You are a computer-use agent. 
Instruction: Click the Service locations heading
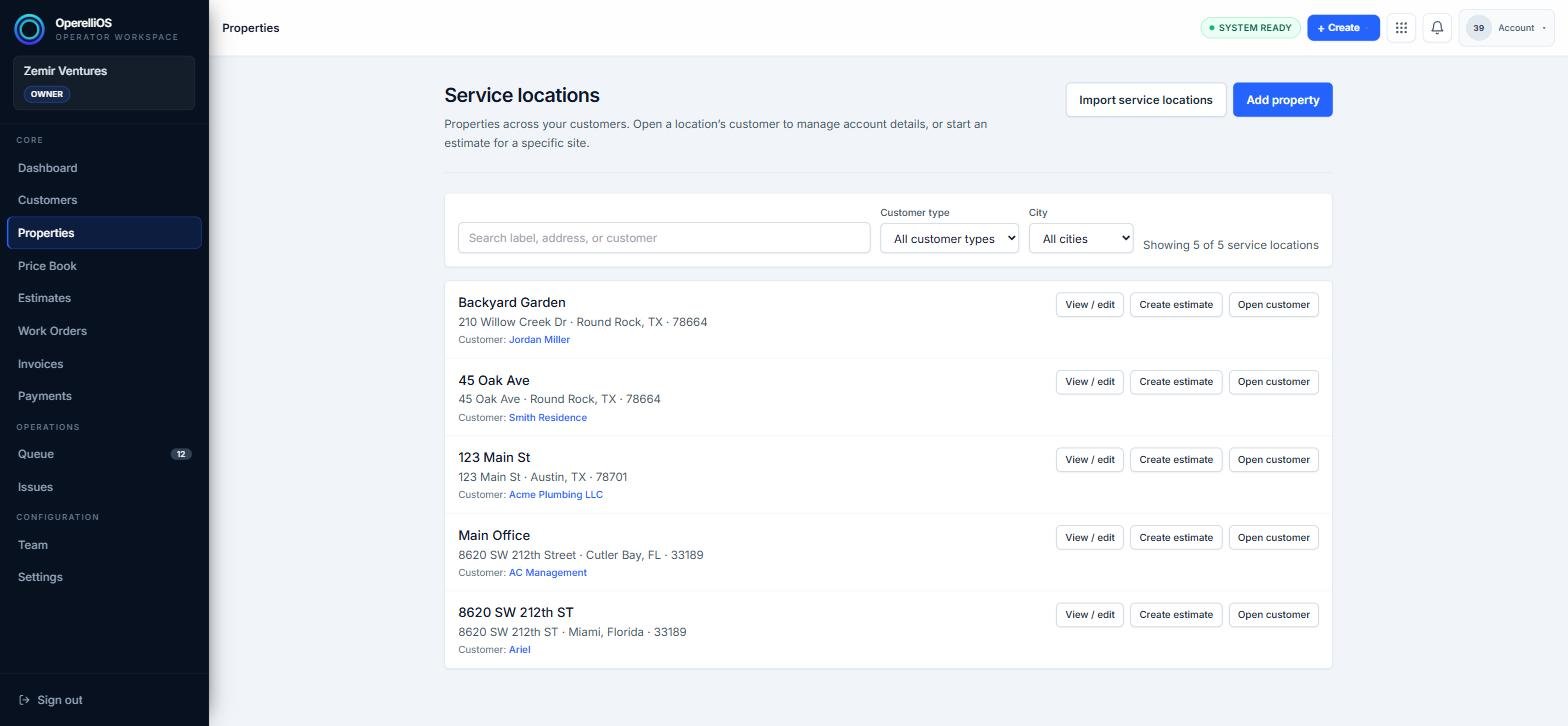(522, 95)
